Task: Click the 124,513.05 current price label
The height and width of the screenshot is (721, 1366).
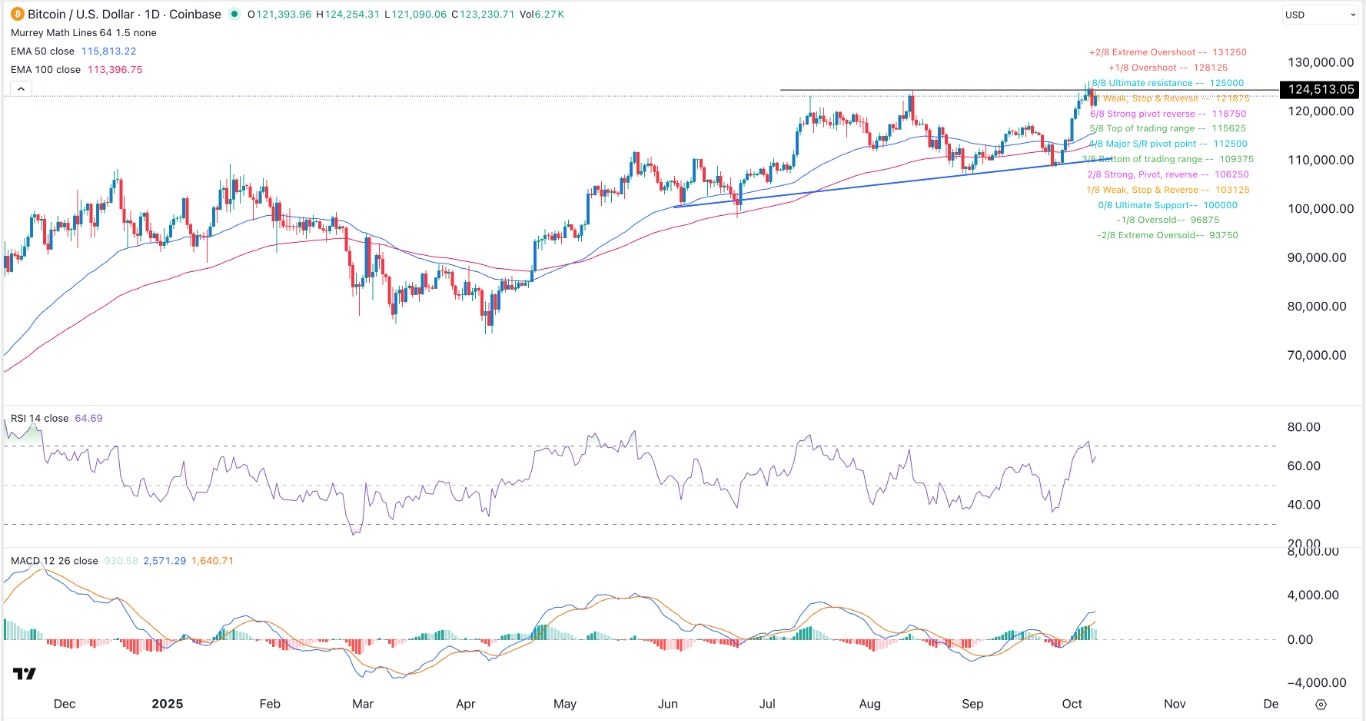Action: coord(1322,89)
